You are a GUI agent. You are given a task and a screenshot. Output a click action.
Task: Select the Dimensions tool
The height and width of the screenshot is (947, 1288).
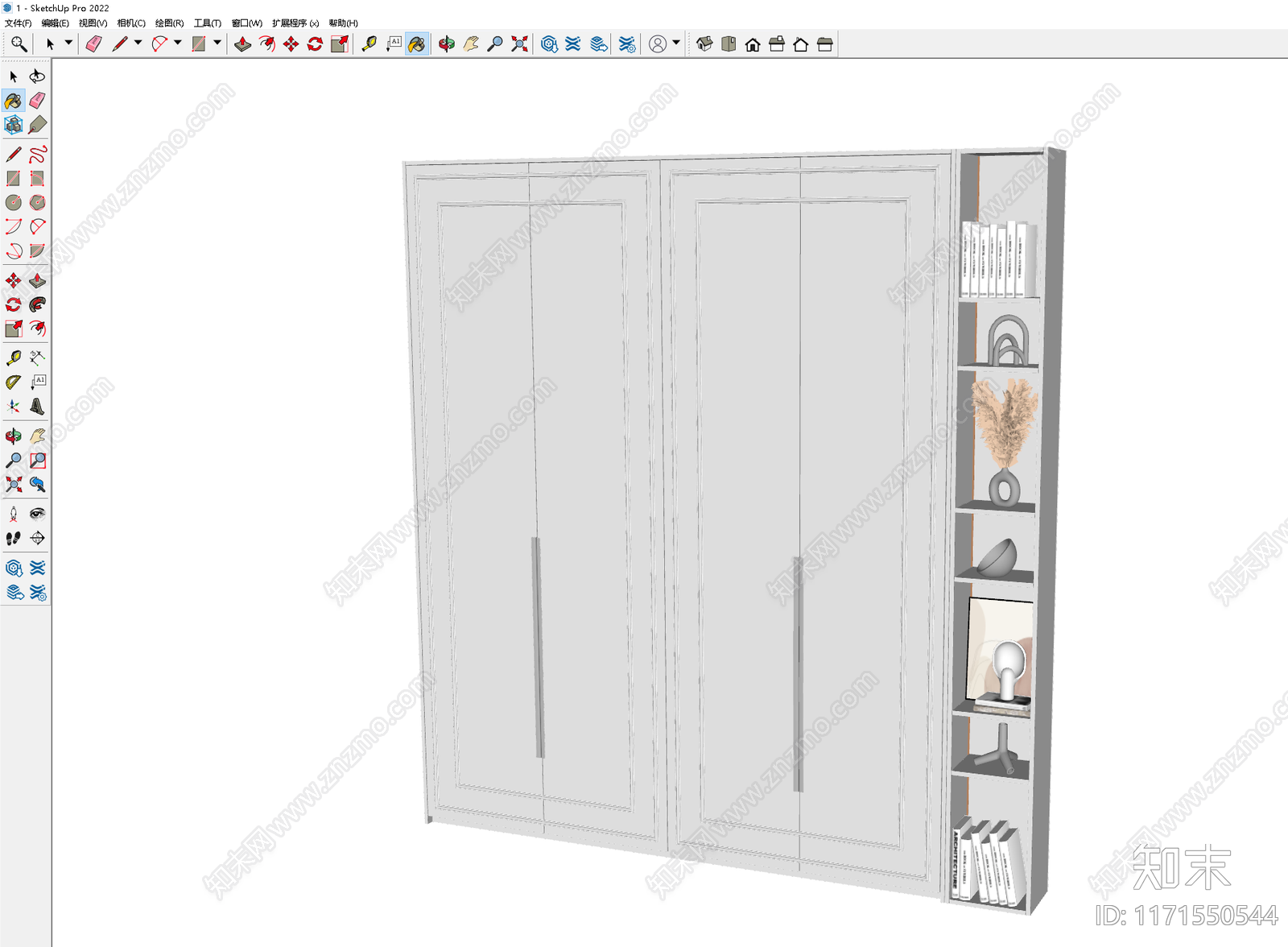(37, 358)
